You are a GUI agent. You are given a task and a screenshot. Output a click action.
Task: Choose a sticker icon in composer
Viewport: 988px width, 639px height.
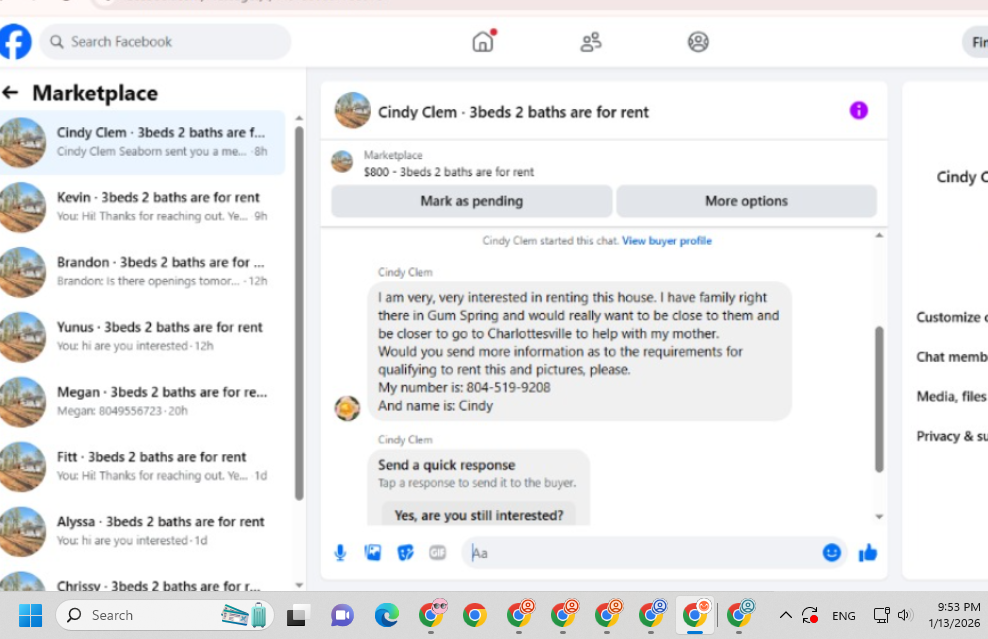tap(405, 553)
